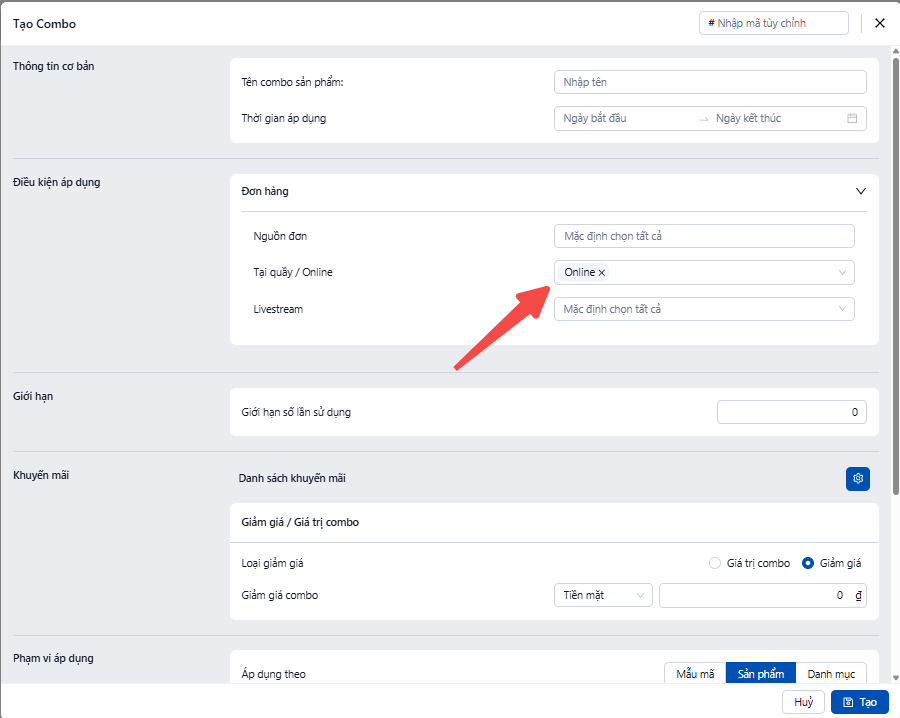Switch to the Danh mục tab
This screenshot has width=900, height=718.
tap(831, 674)
